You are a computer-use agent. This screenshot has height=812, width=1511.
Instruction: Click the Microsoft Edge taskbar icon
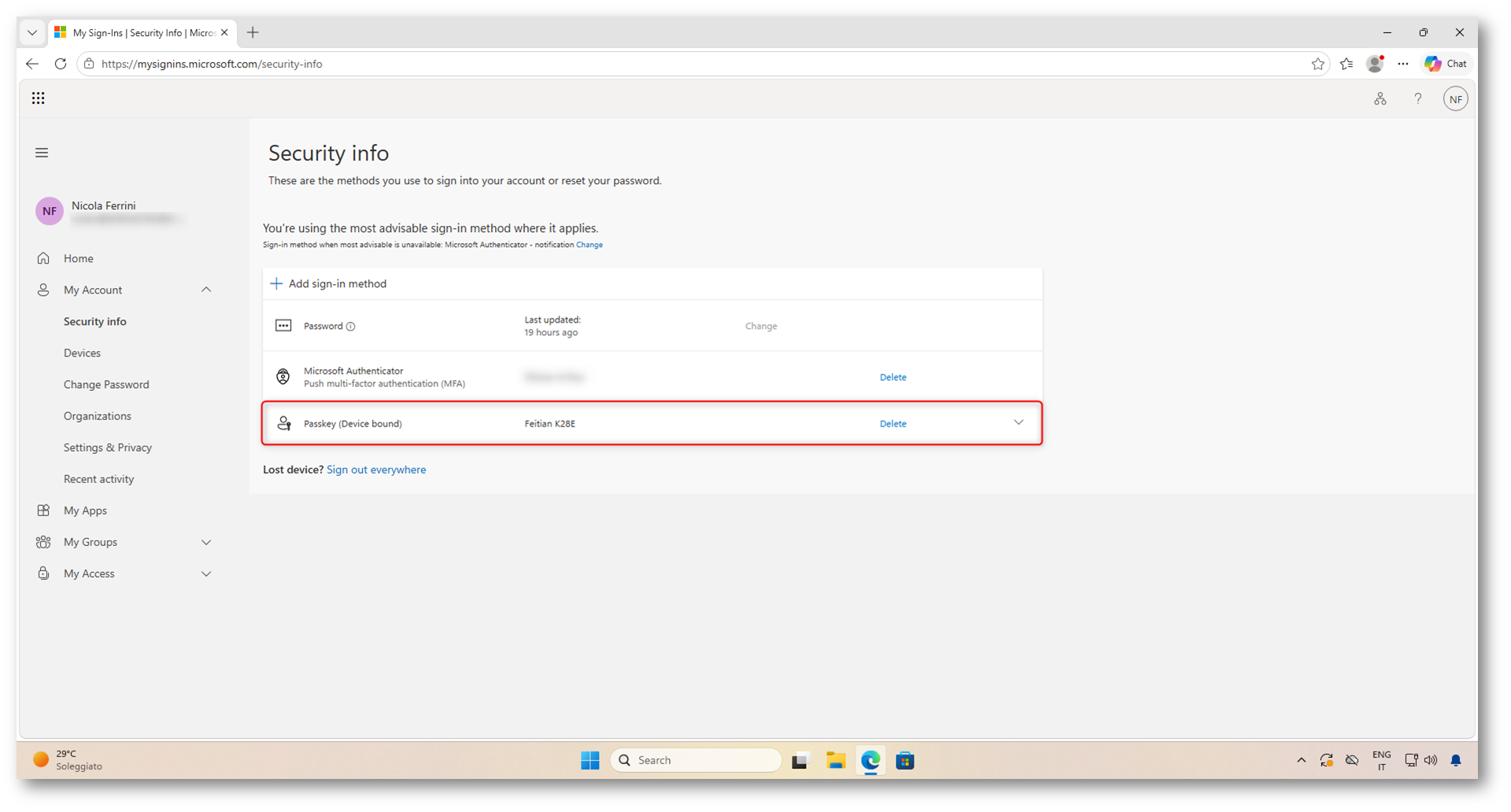coord(870,760)
